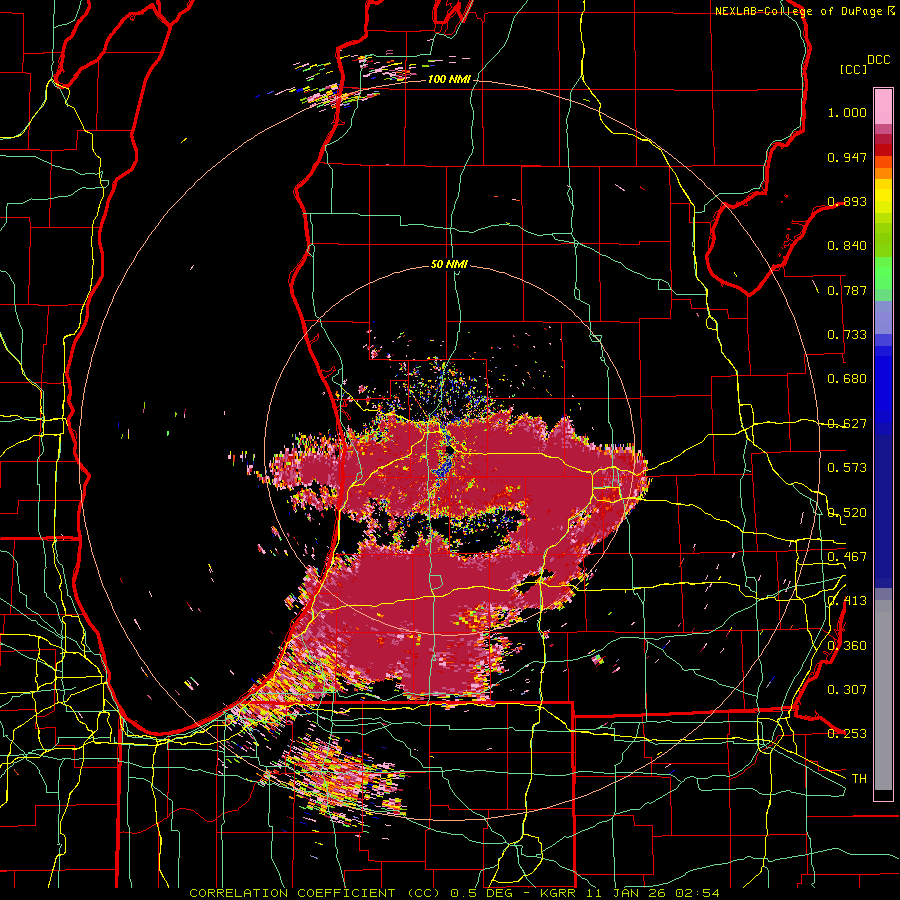
Task: Select the 0.413 scale value
Action: click(x=847, y=601)
